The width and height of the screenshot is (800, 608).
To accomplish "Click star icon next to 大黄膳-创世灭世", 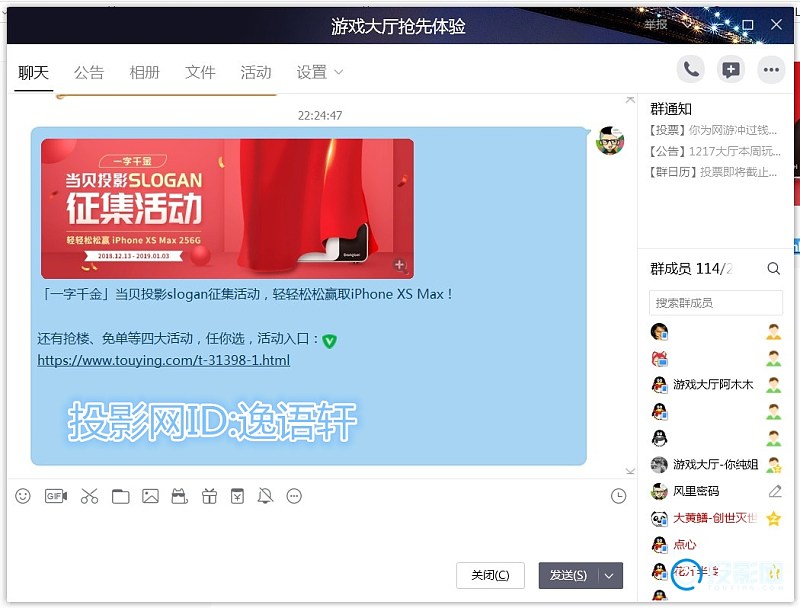I will click(774, 518).
